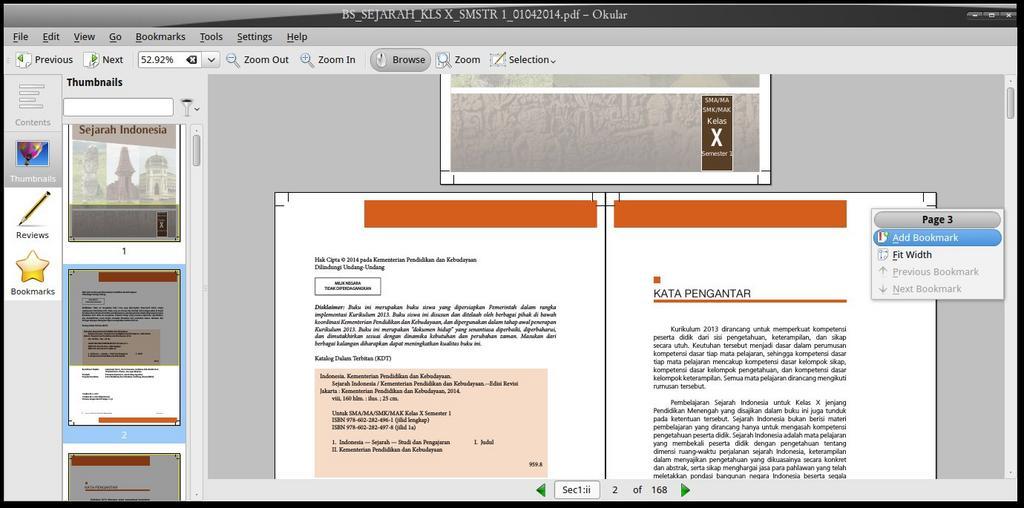The height and width of the screenshot is (508, 1024).
Task: Toggle the Thumbnails sidebar tab
Action: click(32, 160)
